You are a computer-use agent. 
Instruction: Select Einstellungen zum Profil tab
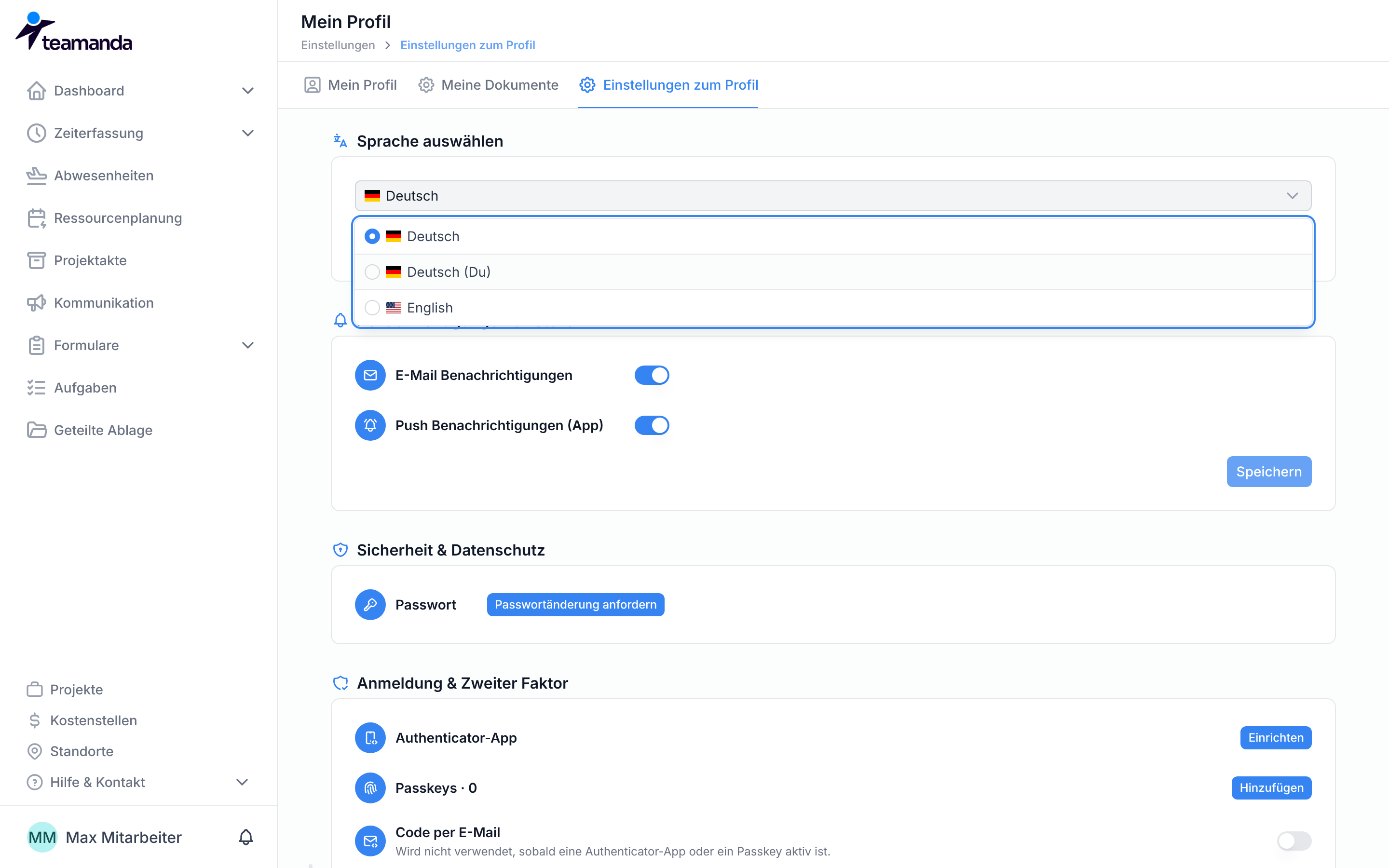pyautogui.click(x=668, y=85)
